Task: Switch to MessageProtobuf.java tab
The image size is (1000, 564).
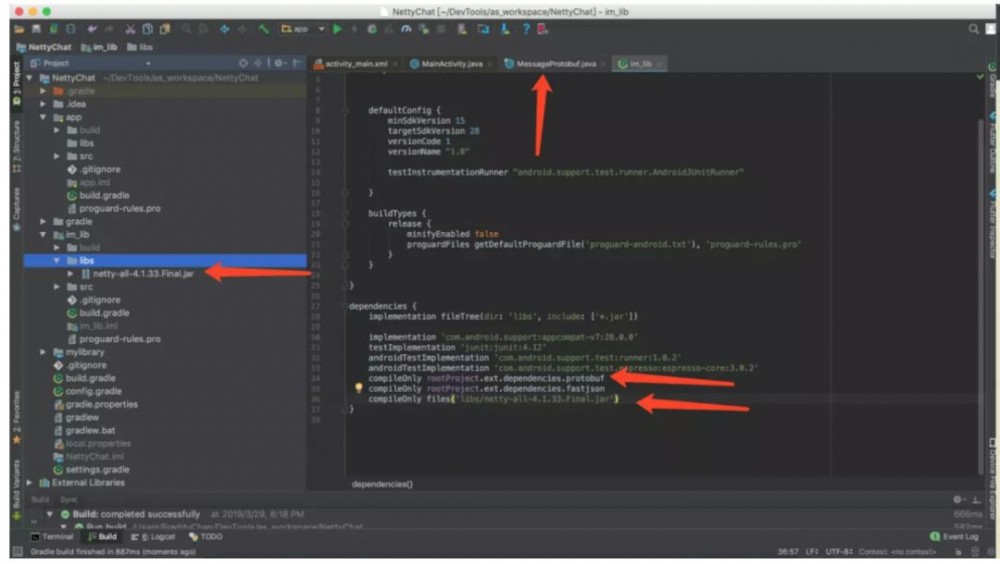Action: click(554, 64)
